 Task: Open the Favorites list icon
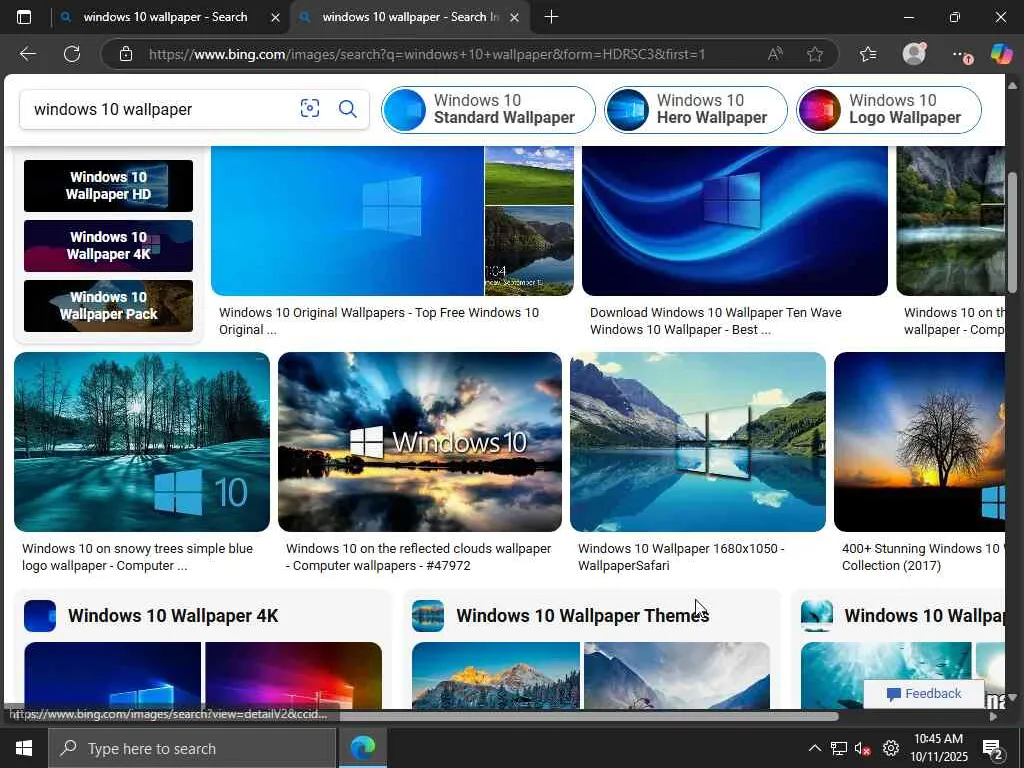[x=868, y=54]
